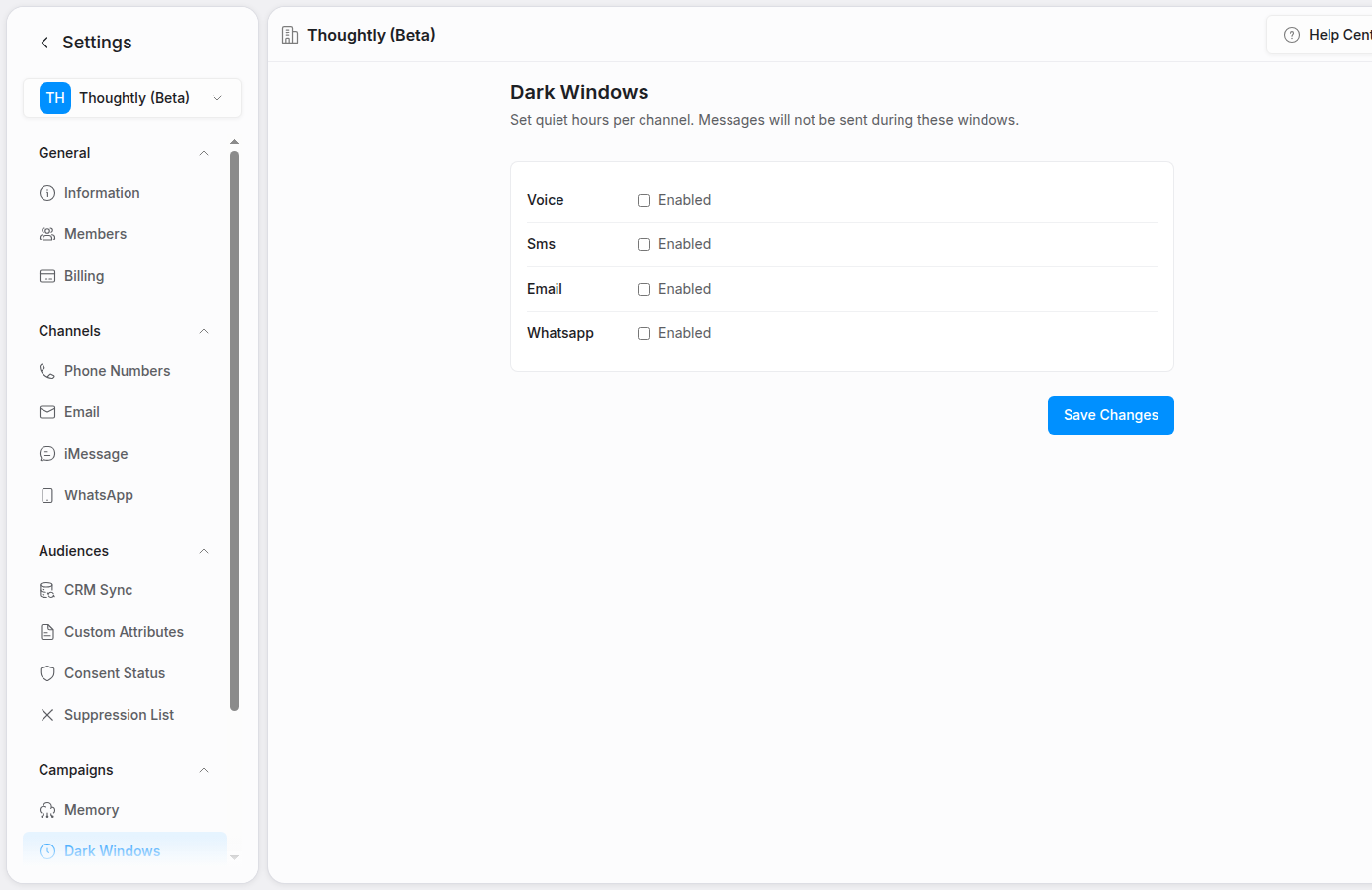Save Changes to dark windows

1111,415
